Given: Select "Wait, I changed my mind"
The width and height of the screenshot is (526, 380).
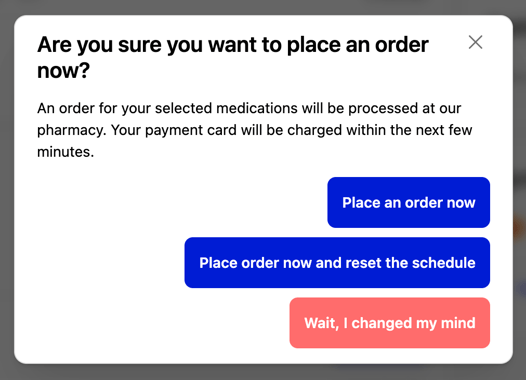Looking at the screenshot, I should 390,323.
